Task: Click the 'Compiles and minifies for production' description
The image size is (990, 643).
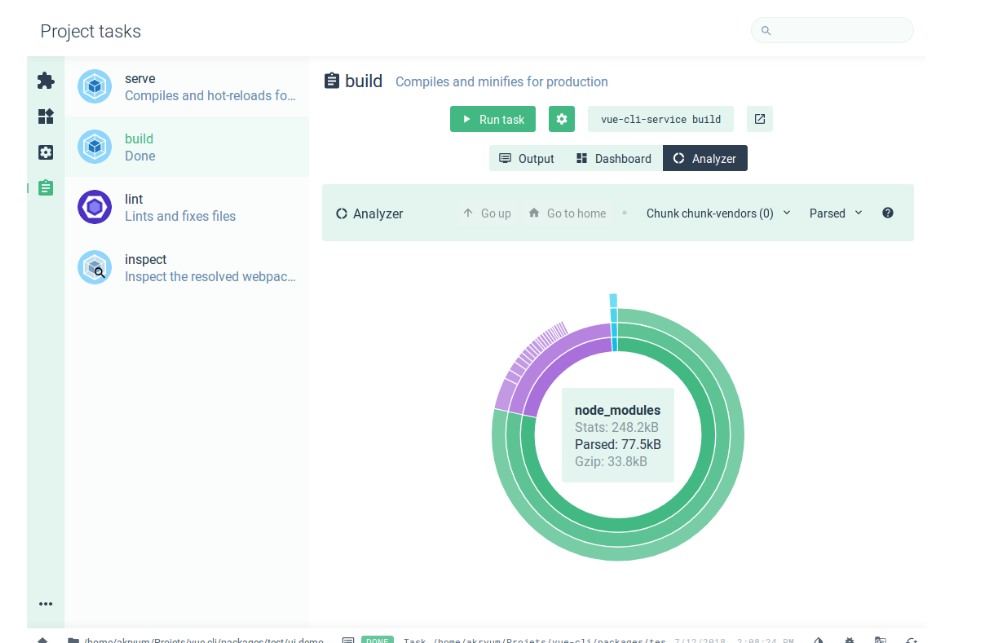Action: click(x=501, y=81)
